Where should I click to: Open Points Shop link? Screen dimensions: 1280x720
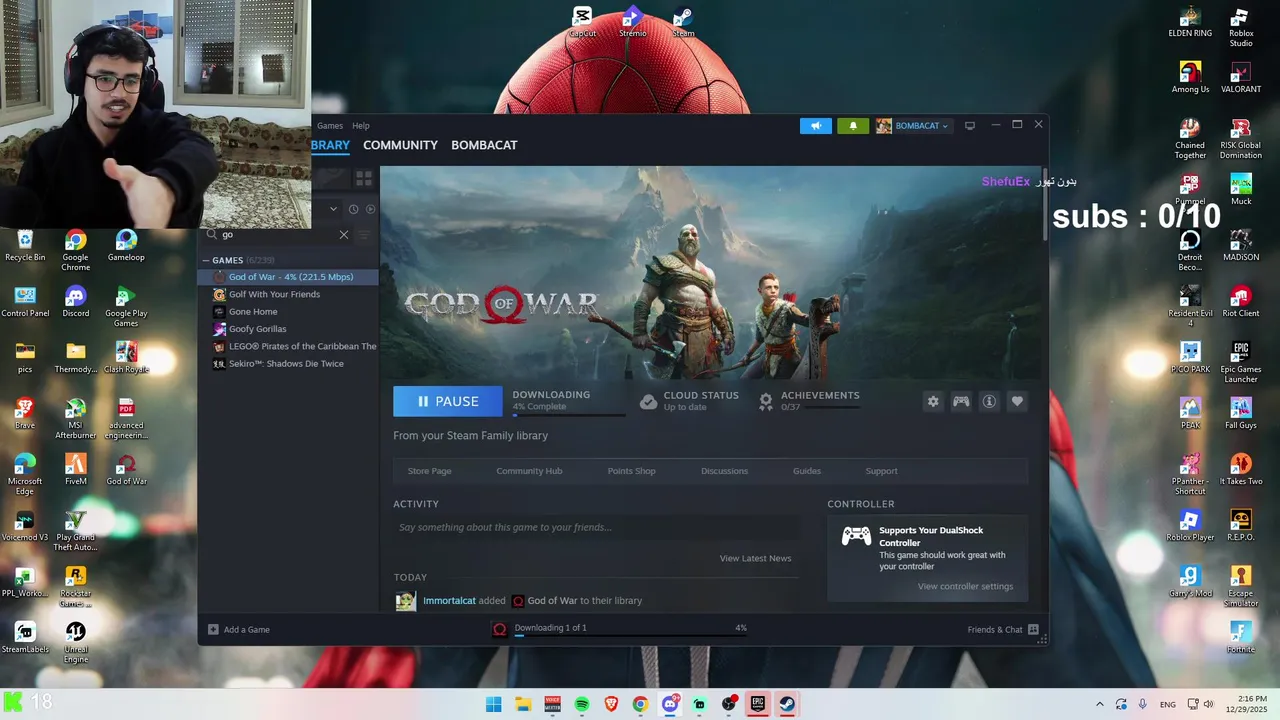[x=632, y=471]
